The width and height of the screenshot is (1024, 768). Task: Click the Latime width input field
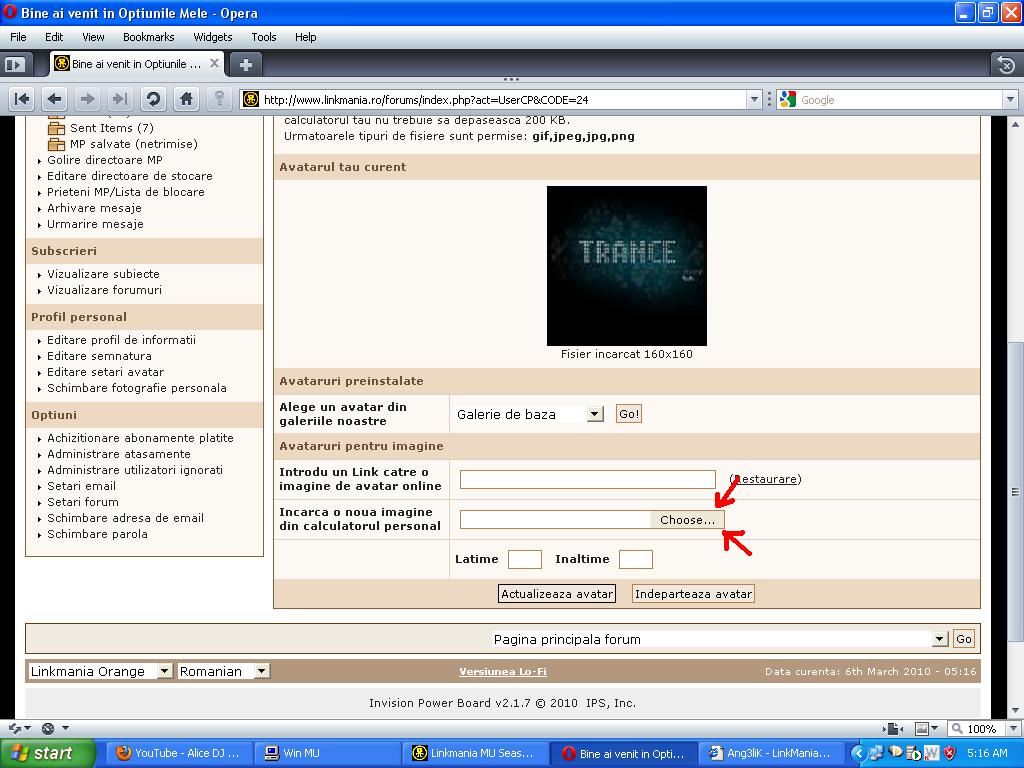[x=524, y=559]
